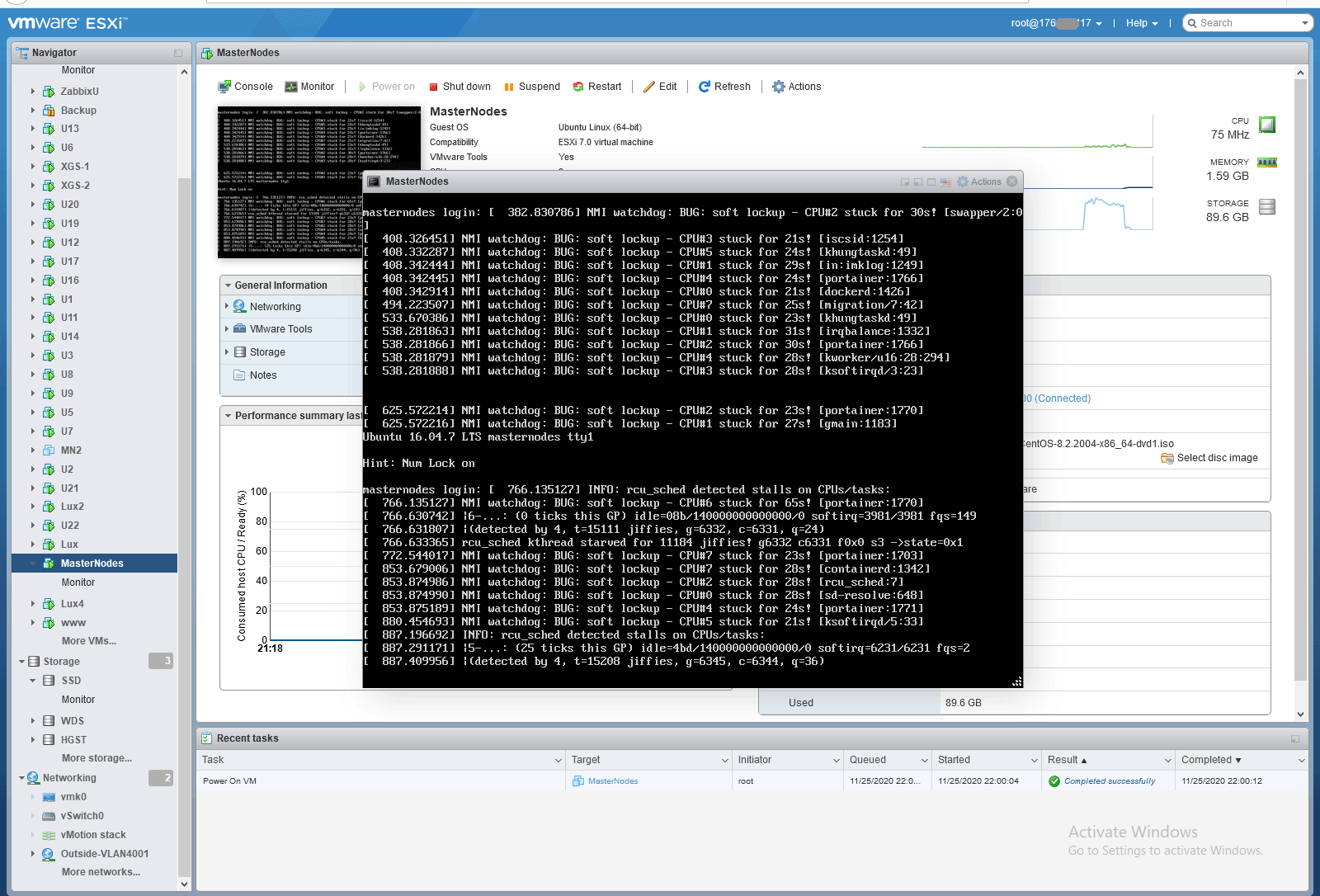Select the HGST datastore

pos(73,740)
